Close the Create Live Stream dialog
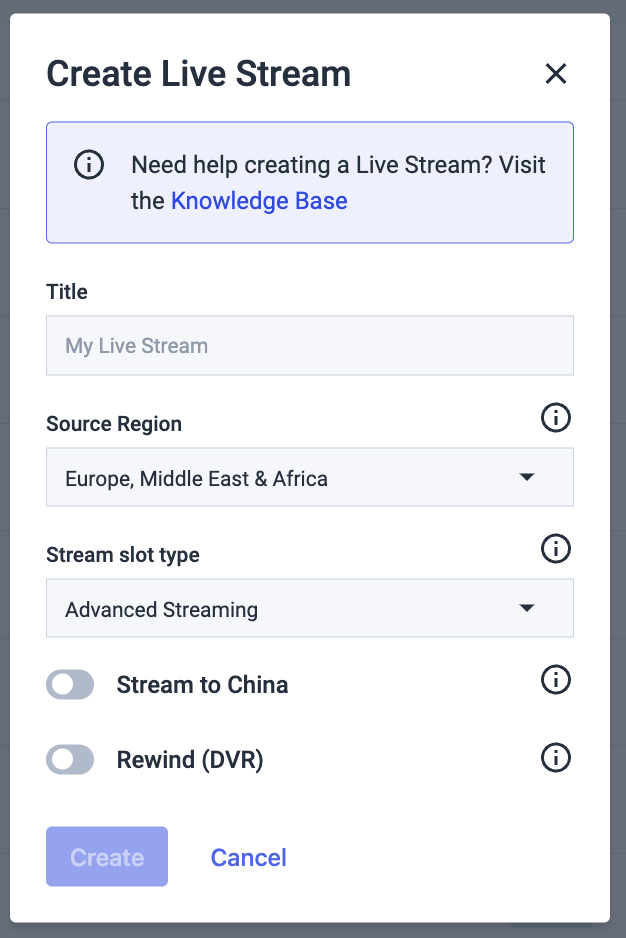The height and width of the screenshot is (938, 626). tap(556, 74)
